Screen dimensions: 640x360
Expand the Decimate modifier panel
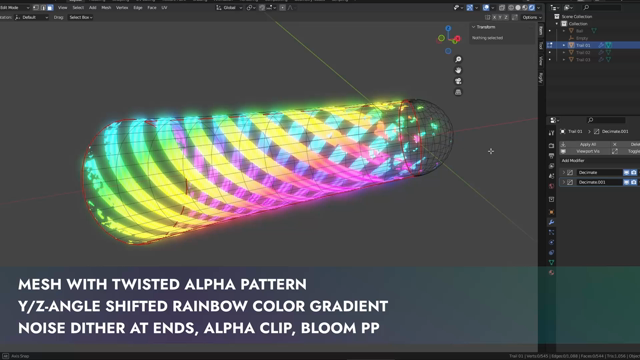tap(564, 173)
